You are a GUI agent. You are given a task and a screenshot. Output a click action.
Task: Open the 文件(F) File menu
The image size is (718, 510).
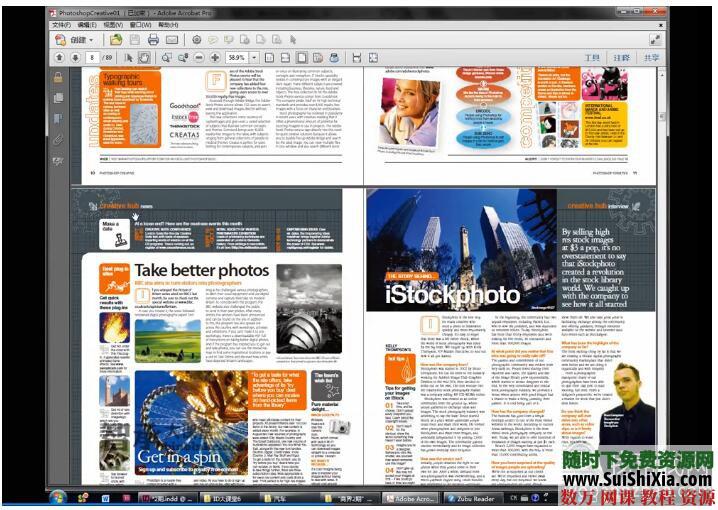coord(60,25)
